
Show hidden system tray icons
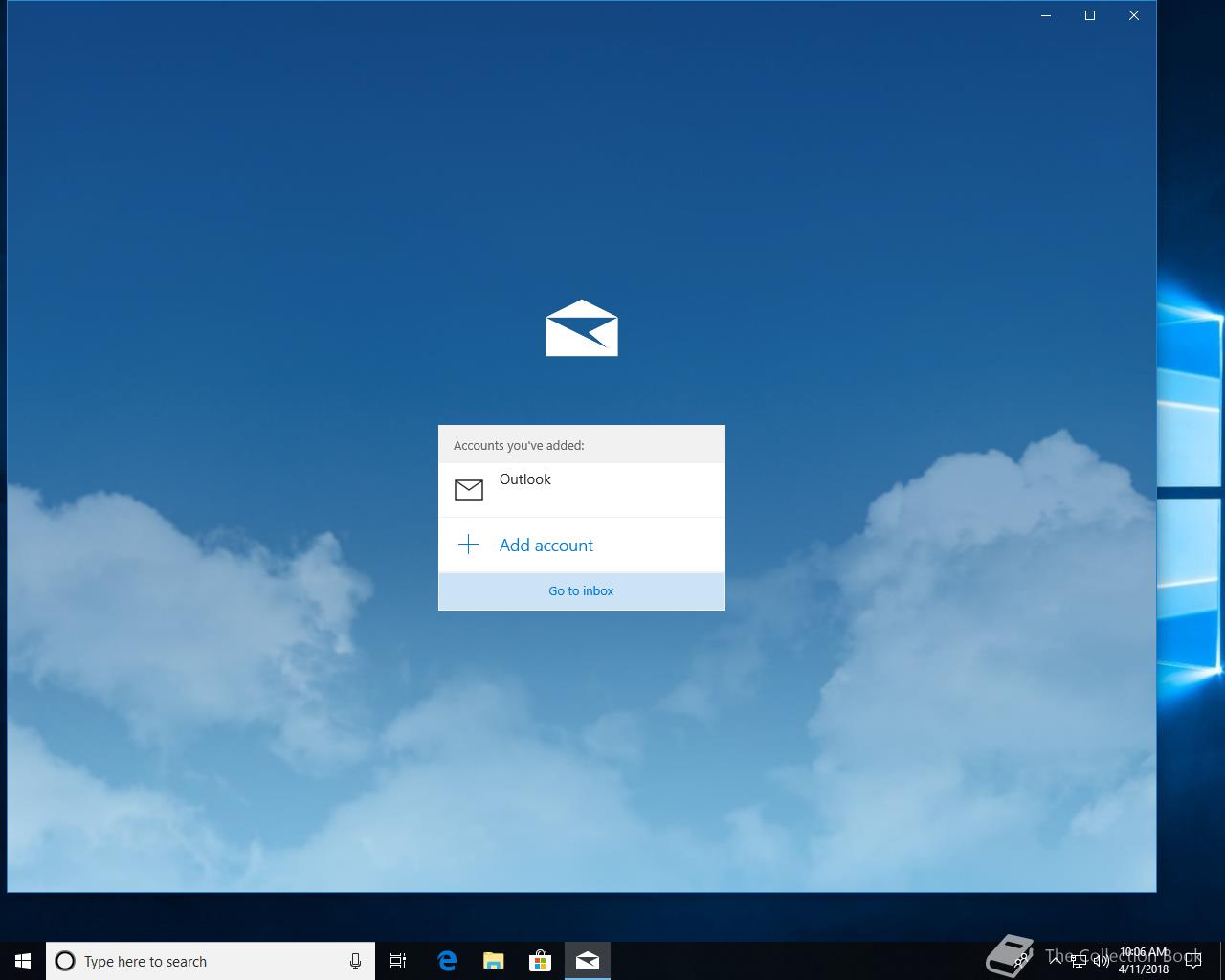coord(1055,961)
